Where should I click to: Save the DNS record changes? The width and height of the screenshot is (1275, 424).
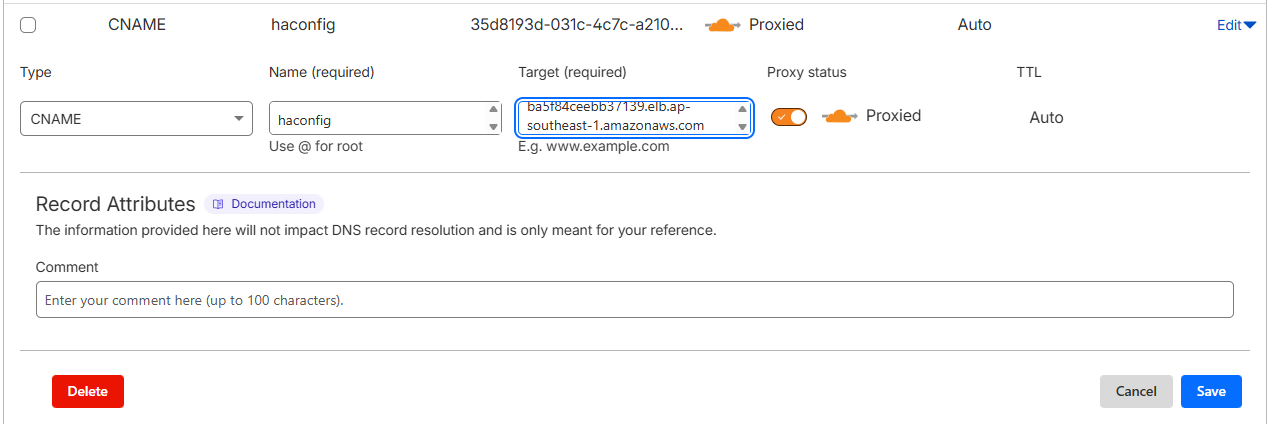[x=1211, y=392]
